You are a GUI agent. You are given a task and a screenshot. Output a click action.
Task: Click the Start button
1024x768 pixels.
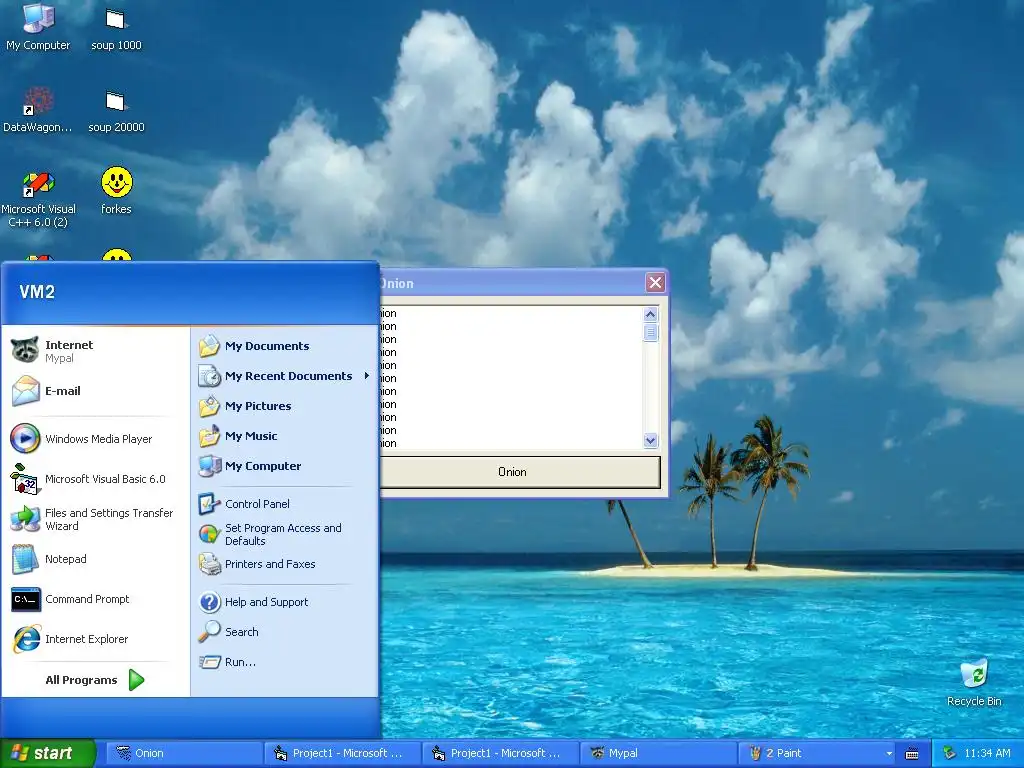48,753
